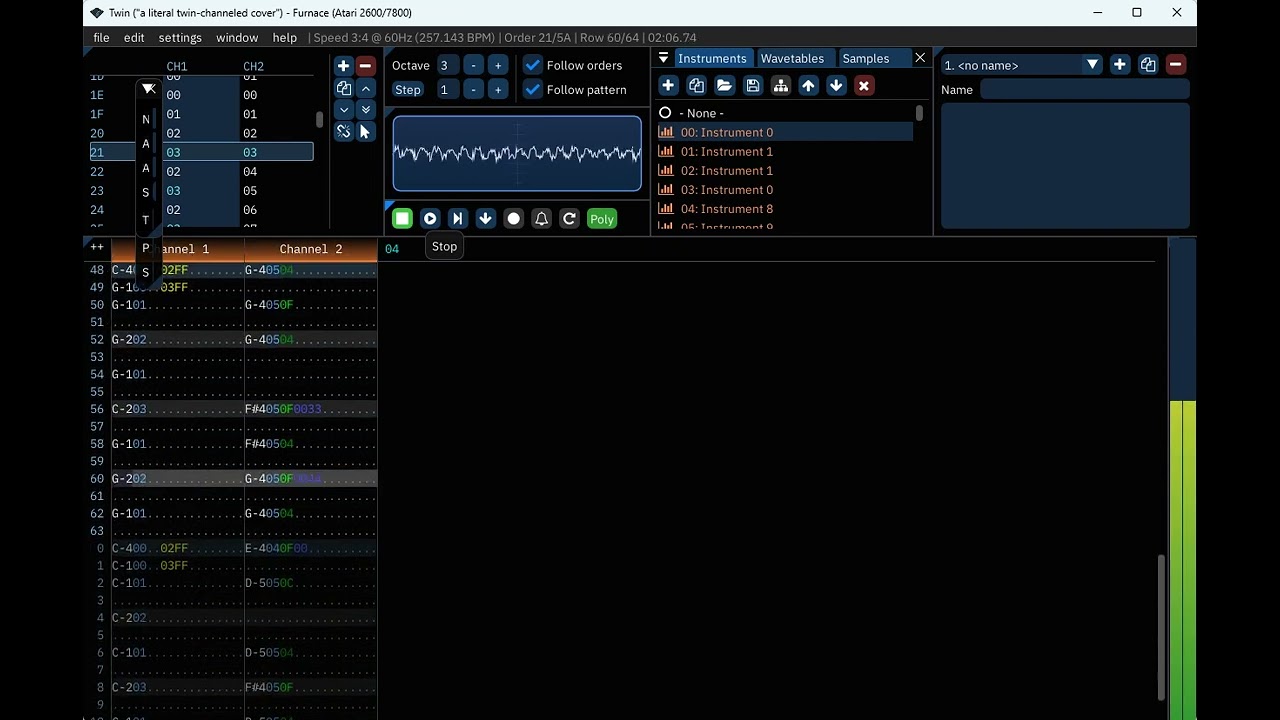The width and height of the screenshot is (1280, 720).
Task: Click the double-chevron duplicate-at-end order icon
Action: (x=365, y=110)
